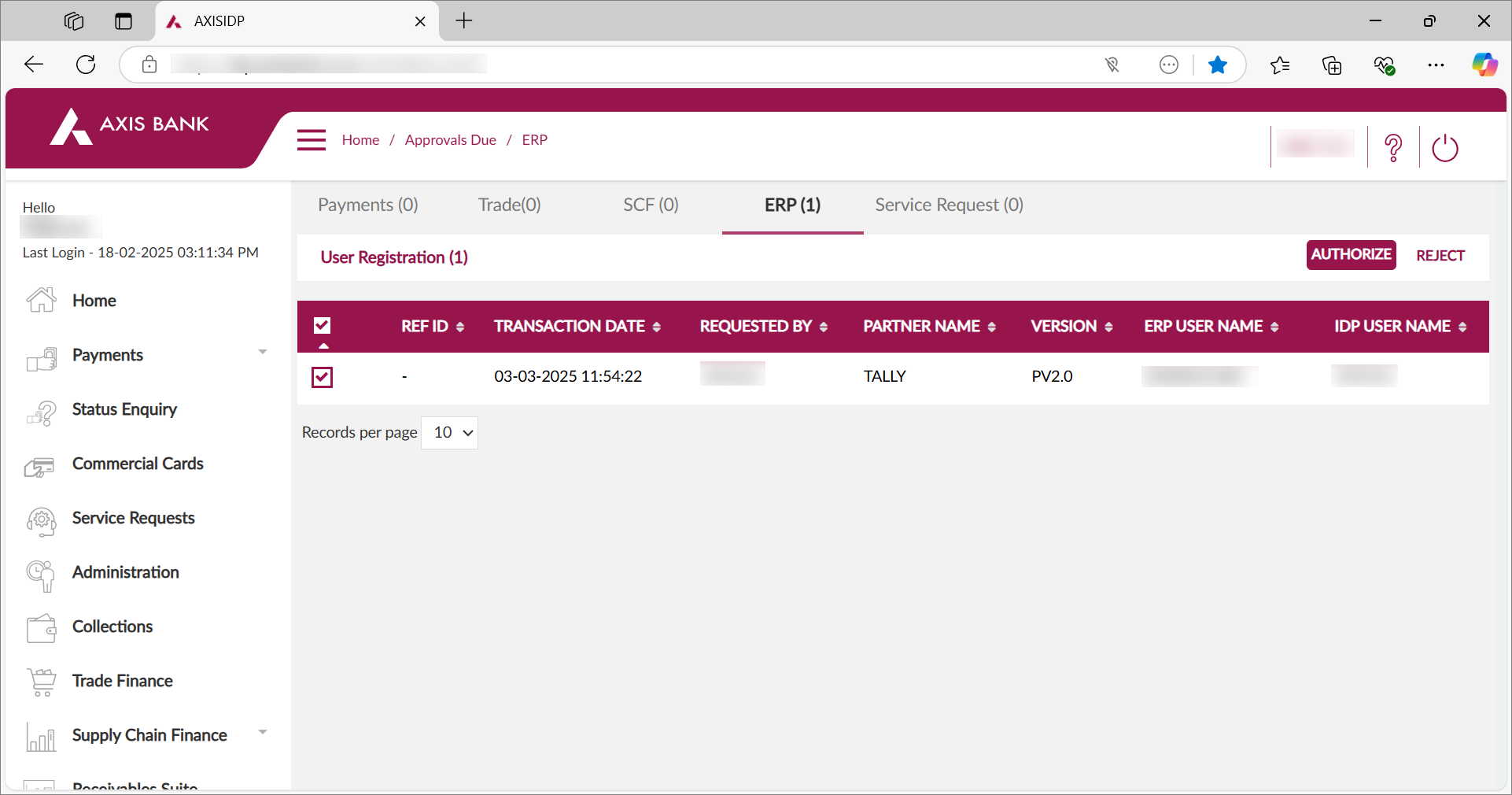This screenshot has width=1512, height=795.
Task: Switch to the Payments (0) tab
Action: 368,205
